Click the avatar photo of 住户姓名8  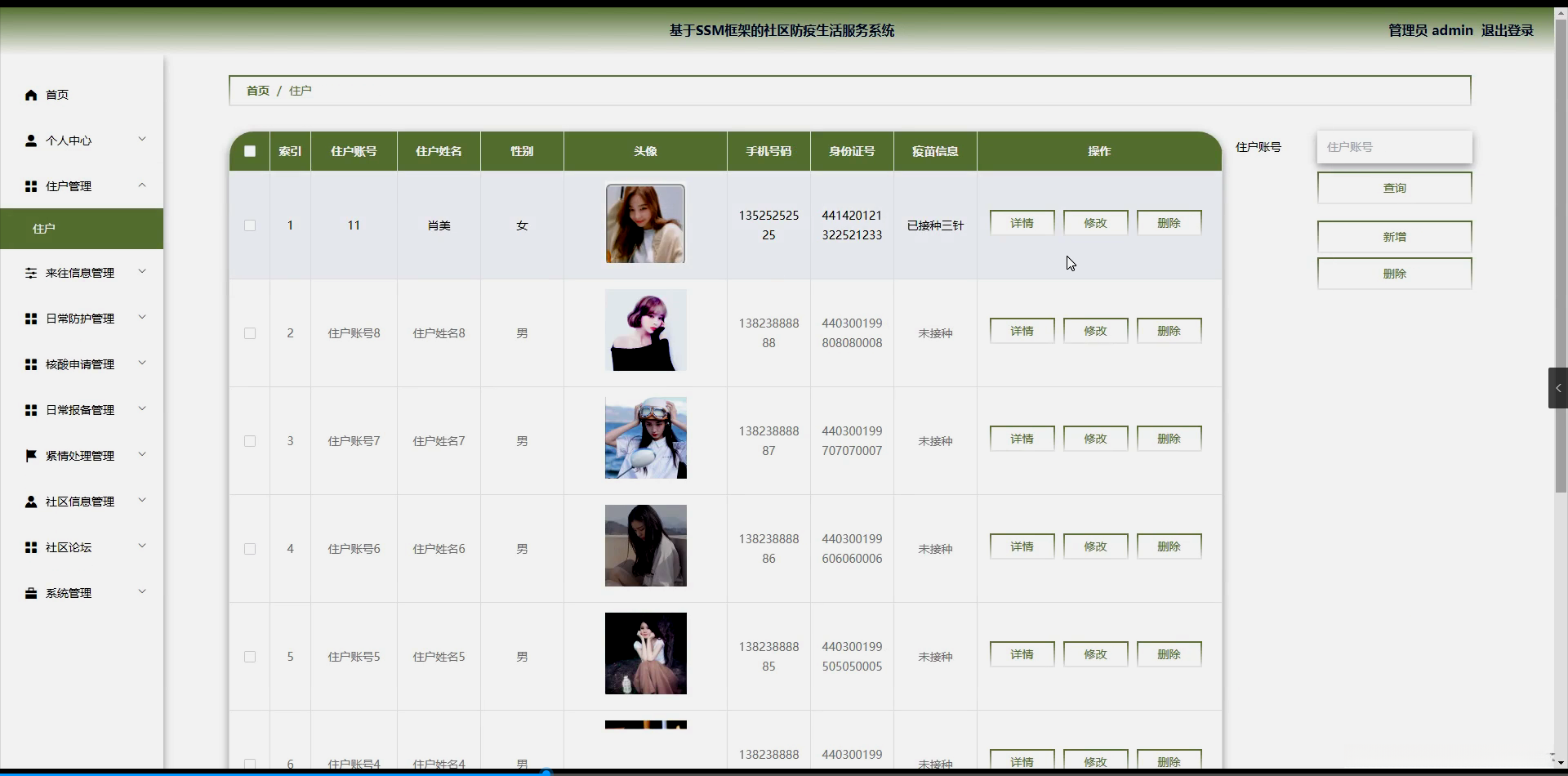pos(645,330)
